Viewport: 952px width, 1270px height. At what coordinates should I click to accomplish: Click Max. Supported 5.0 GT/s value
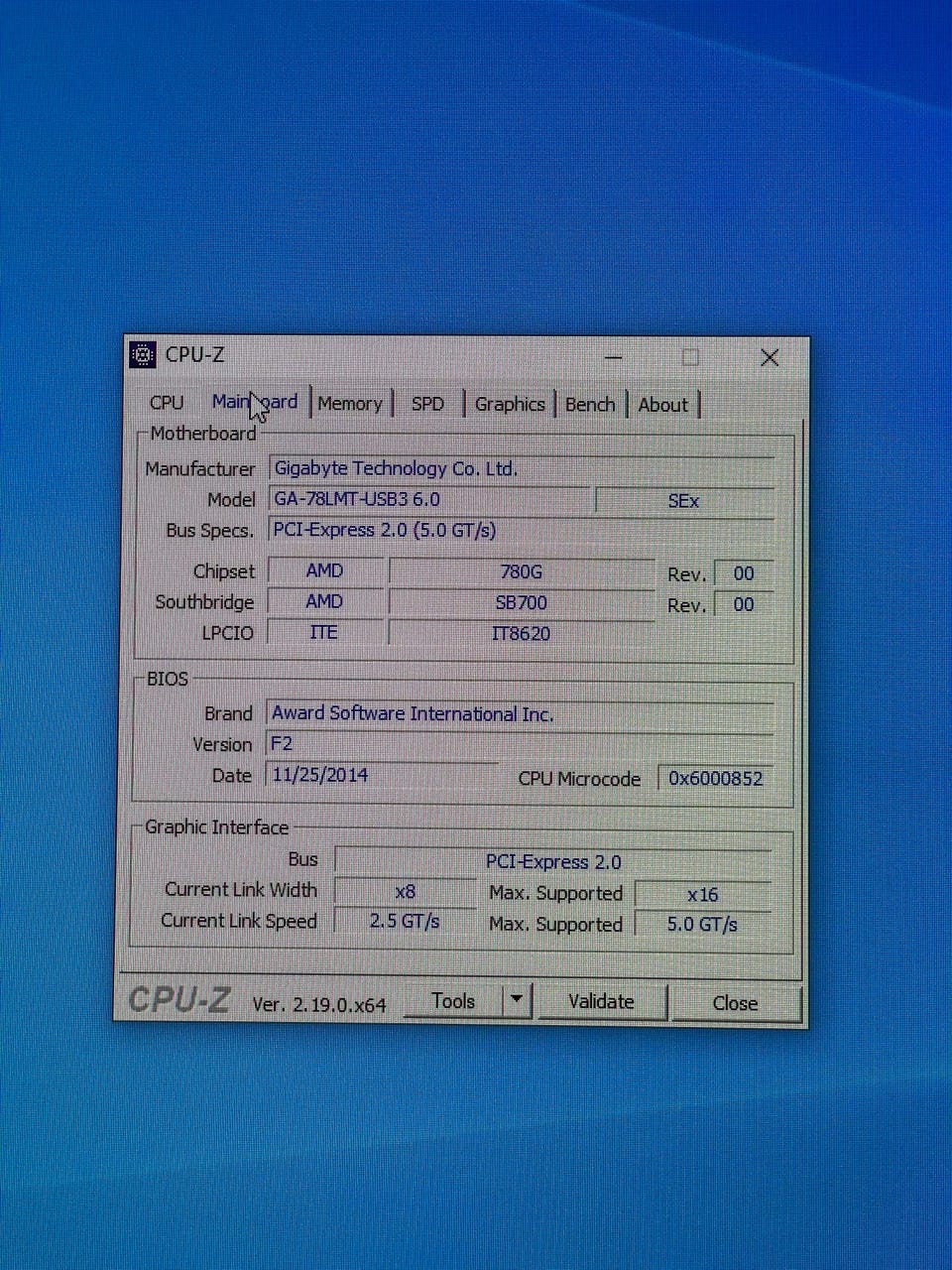tap(703, 925)
